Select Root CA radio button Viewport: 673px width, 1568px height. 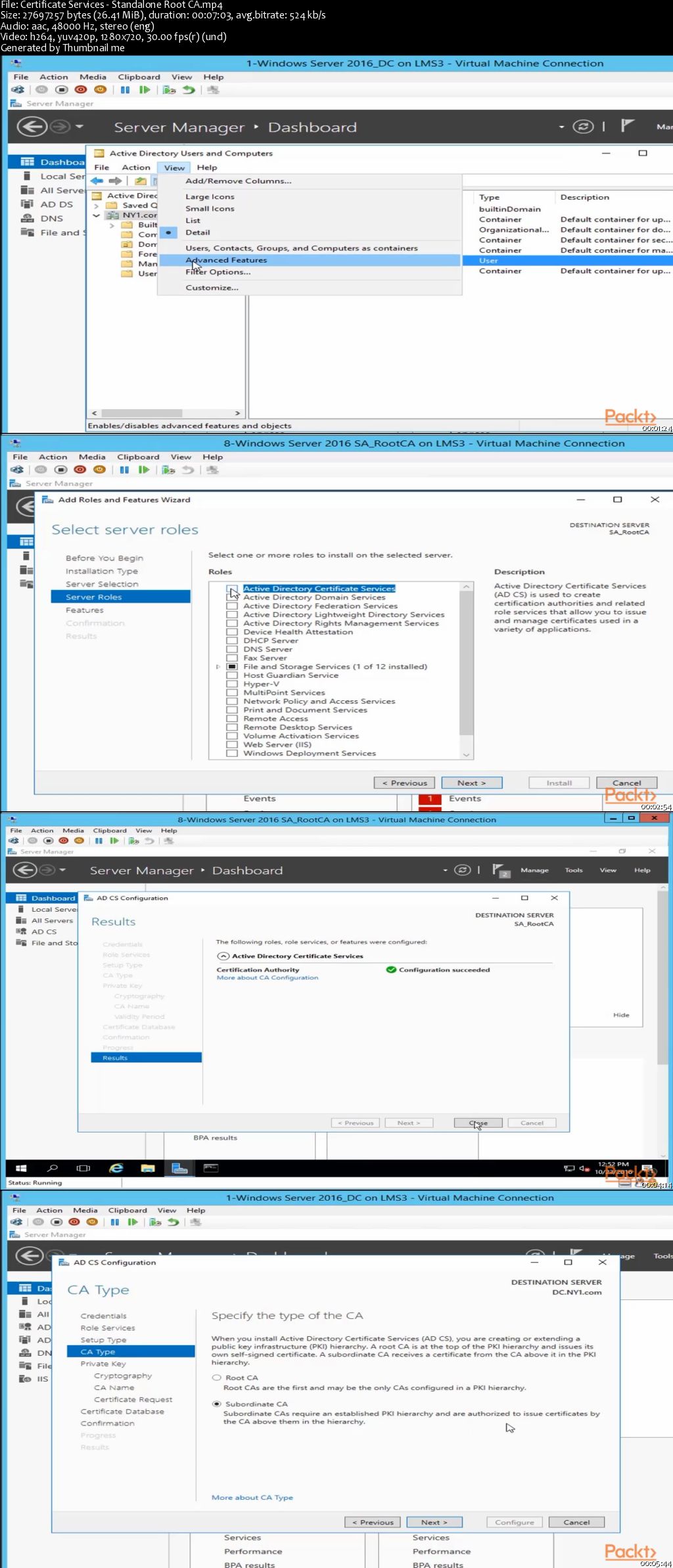216,1378
